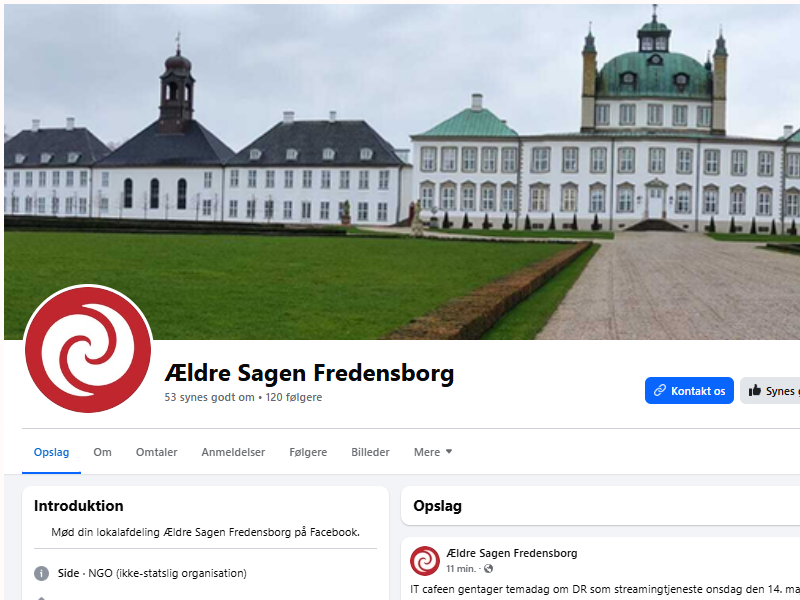Go to the Følgere tab
This screenshot has height=600, width=800.
308,452
